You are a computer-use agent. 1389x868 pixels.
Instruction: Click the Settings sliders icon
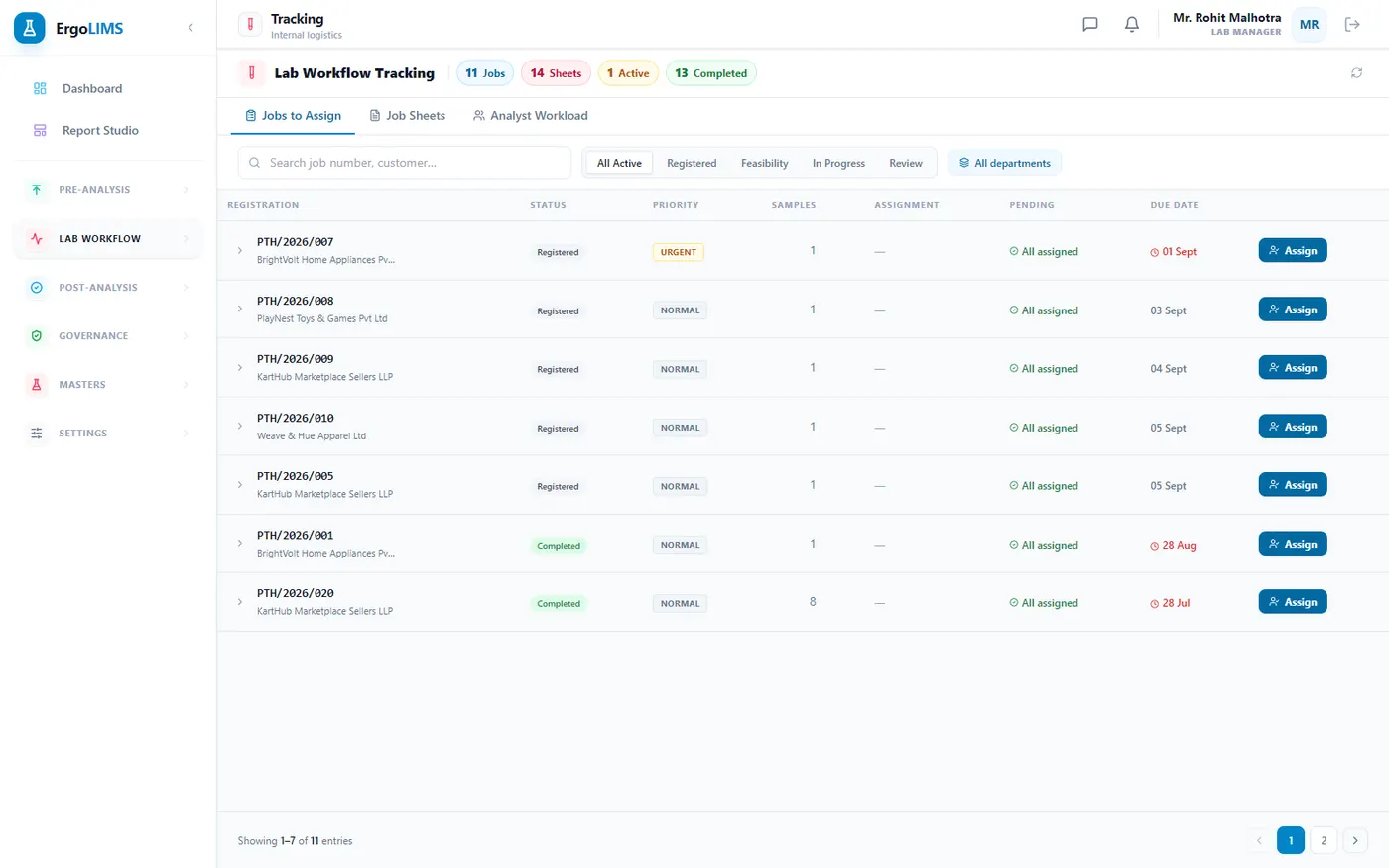(x=37, y=433)
